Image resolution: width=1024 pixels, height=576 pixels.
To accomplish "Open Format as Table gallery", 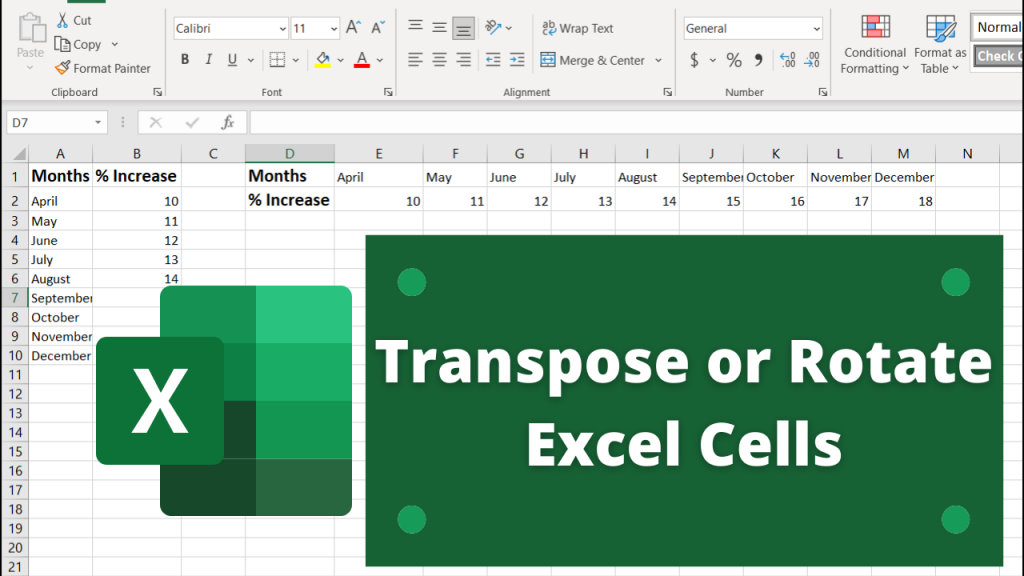I will [x=940, y=44].
